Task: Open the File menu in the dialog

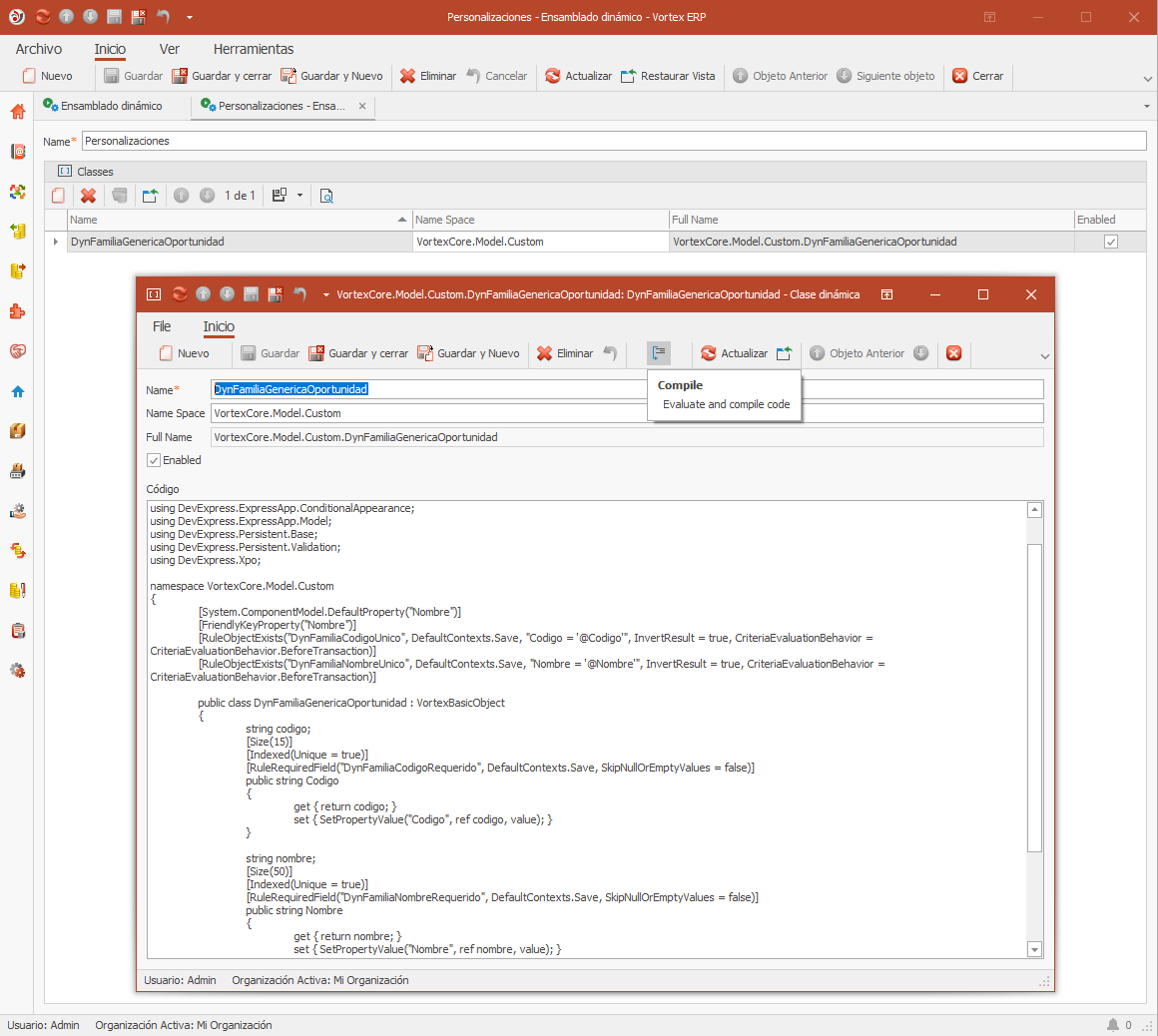Action: (x=162, y=326)
